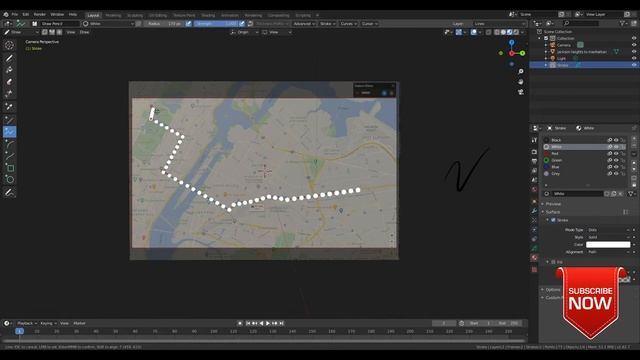Select the Green material row
This screenshot has height=360, width=640.
point(584,160)
